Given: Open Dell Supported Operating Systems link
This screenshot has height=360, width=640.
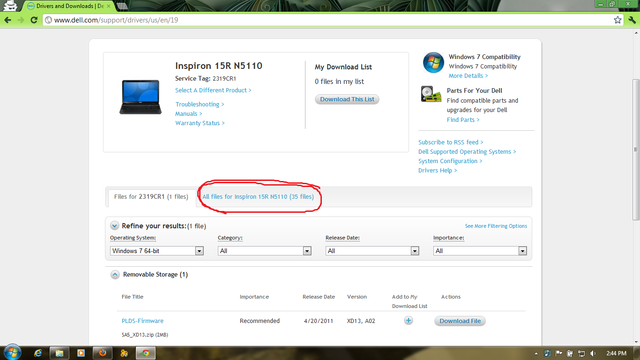Looking at the screenshot, I should tap(467, 151).
